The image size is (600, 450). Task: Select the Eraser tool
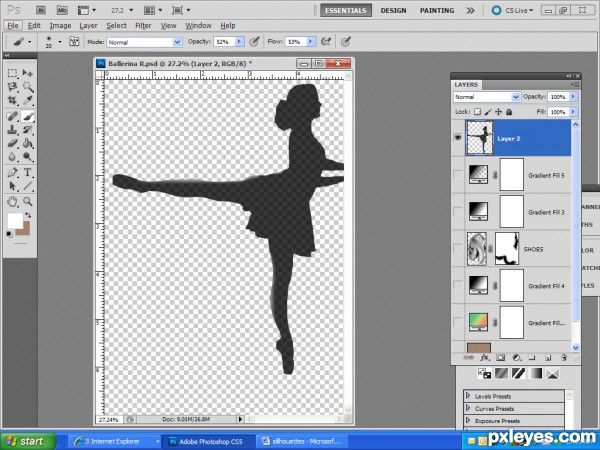[12, 143]
